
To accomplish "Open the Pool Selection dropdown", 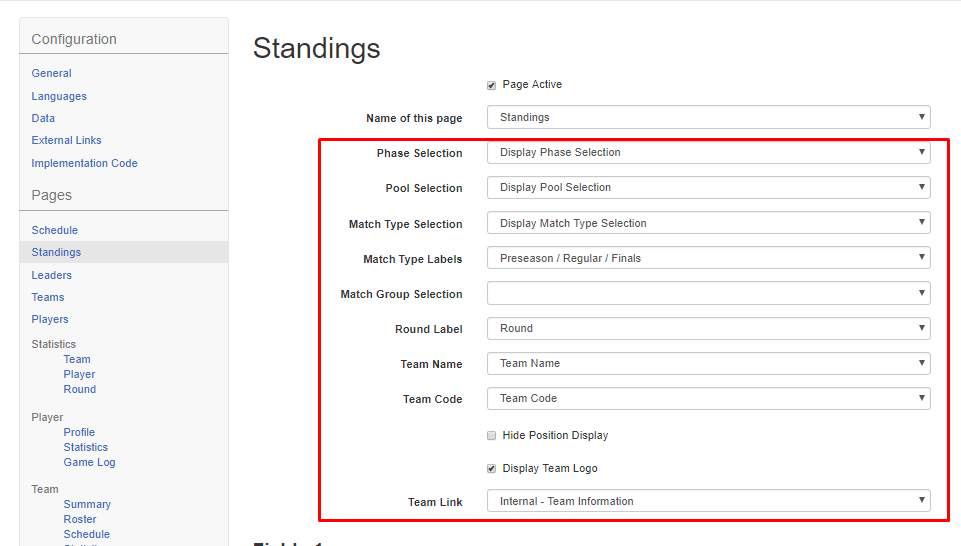I will [708, 188].
